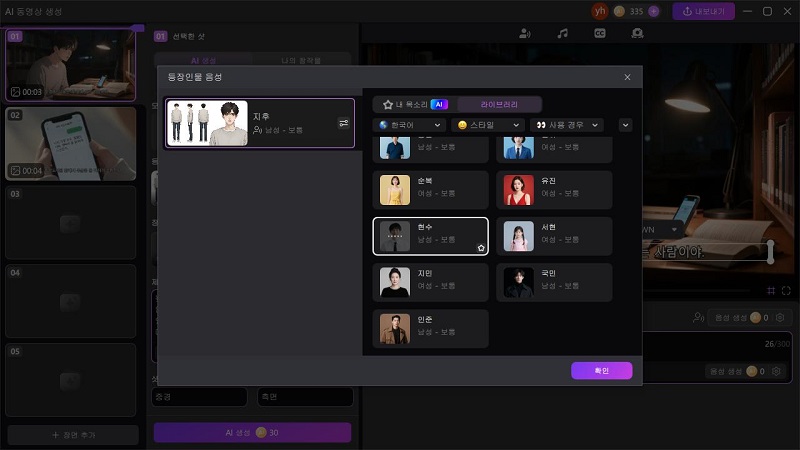Screen dimensions: 800x450
Task: Select the 서현 voice card
Action: pyautogui.click(x=554, y=236)
